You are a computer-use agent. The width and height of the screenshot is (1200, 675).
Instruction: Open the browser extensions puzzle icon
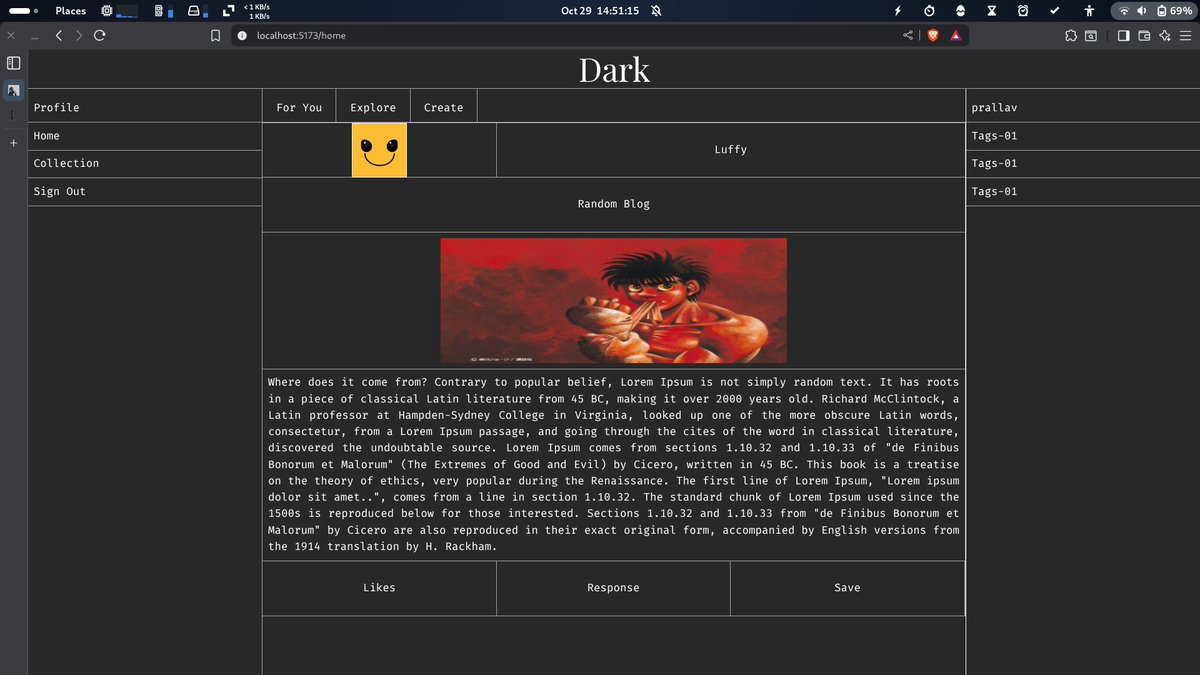tap(1072, 35)
